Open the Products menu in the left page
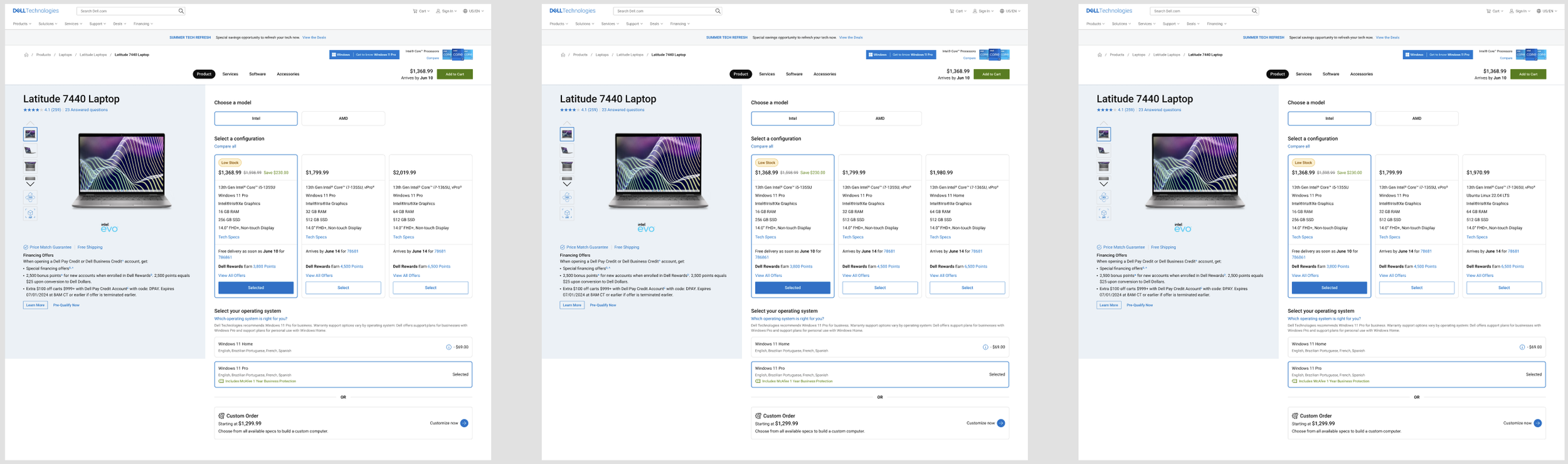This screenshot has height=464, width=1568. click(22, 24)
